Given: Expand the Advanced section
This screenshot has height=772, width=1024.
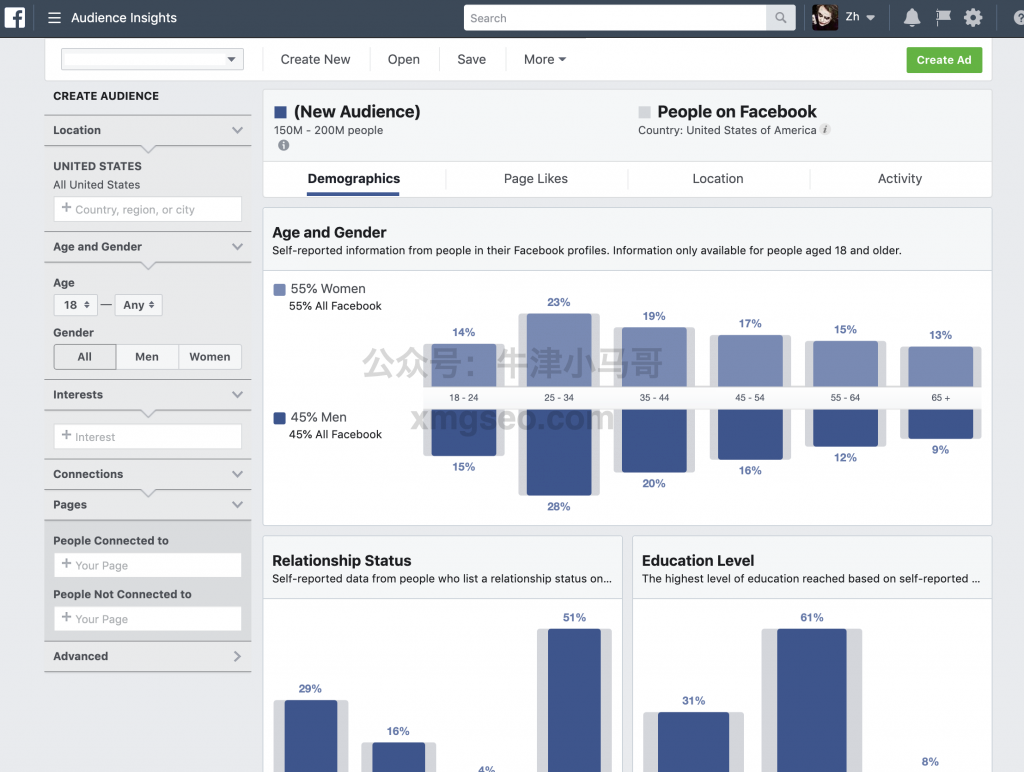Looking at the screenshot, I should [x=238, y=656].
